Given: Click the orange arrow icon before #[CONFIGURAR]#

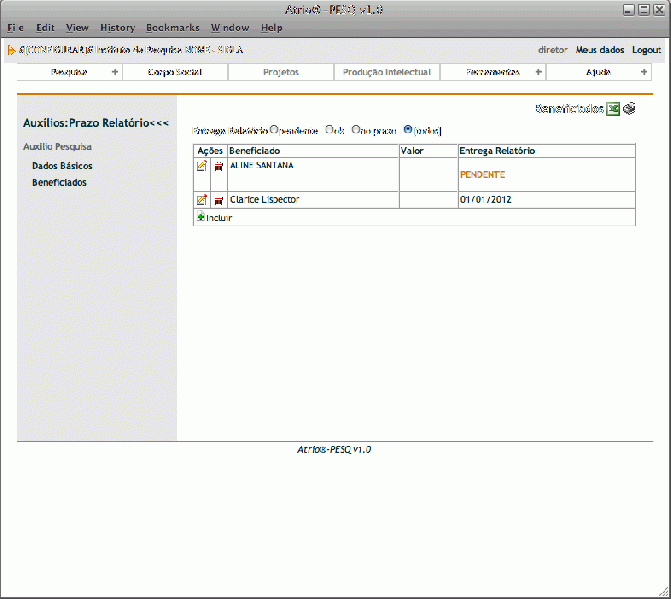Looking at the screenshot, I should pos(11,49).
